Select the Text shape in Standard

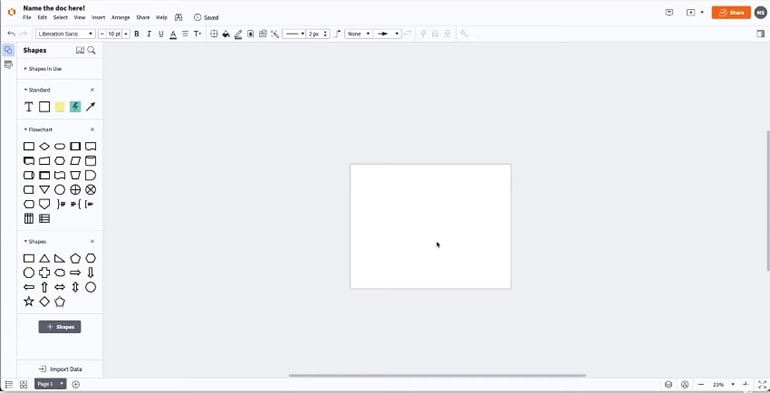point(28,107)
